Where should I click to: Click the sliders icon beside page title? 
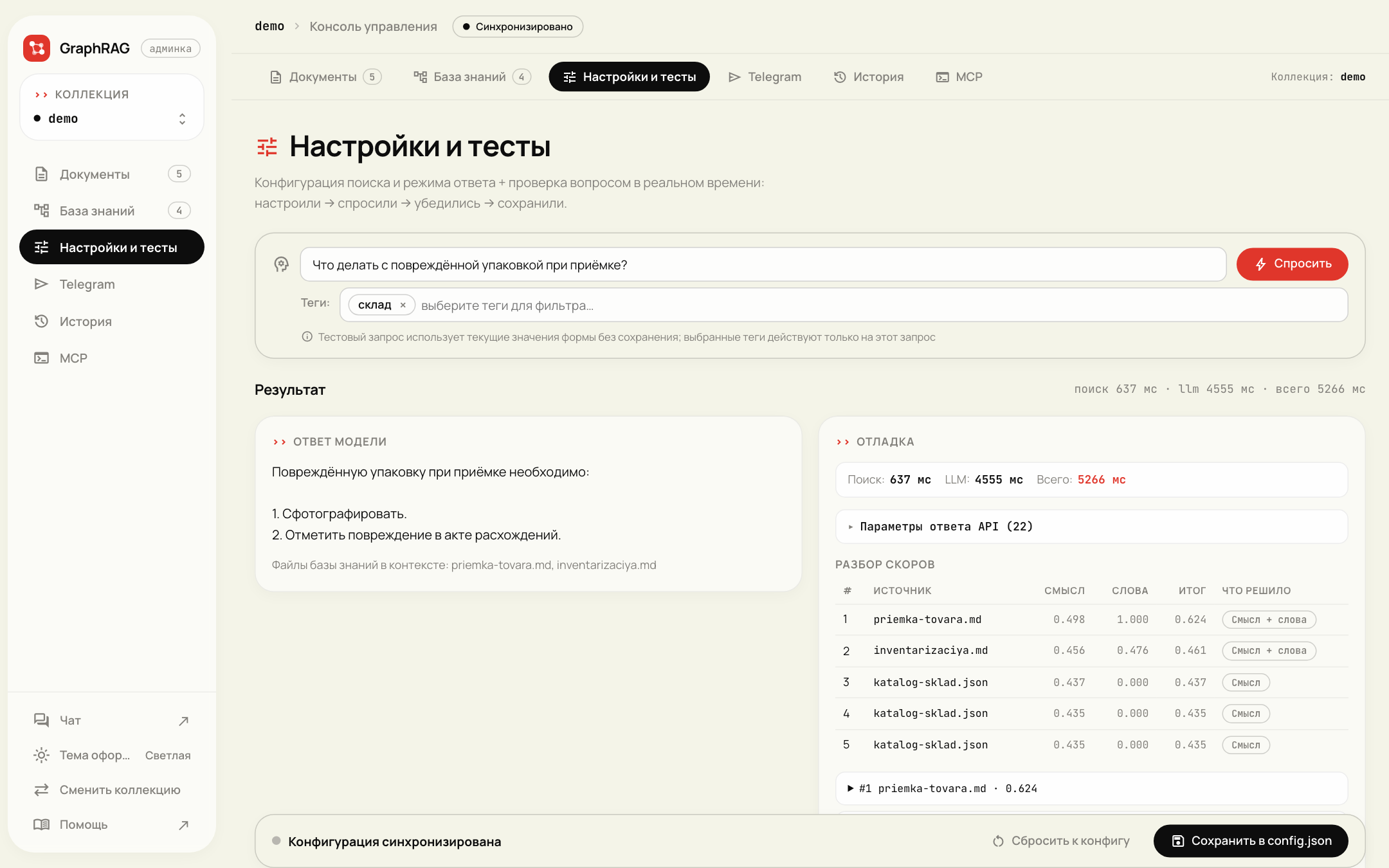[x=267, y=147]
